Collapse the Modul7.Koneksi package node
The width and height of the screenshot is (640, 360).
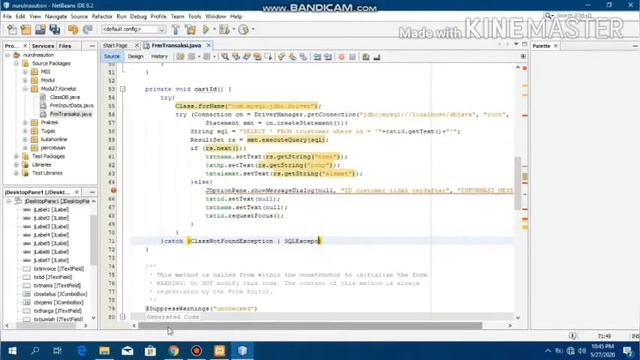(25, 89)
